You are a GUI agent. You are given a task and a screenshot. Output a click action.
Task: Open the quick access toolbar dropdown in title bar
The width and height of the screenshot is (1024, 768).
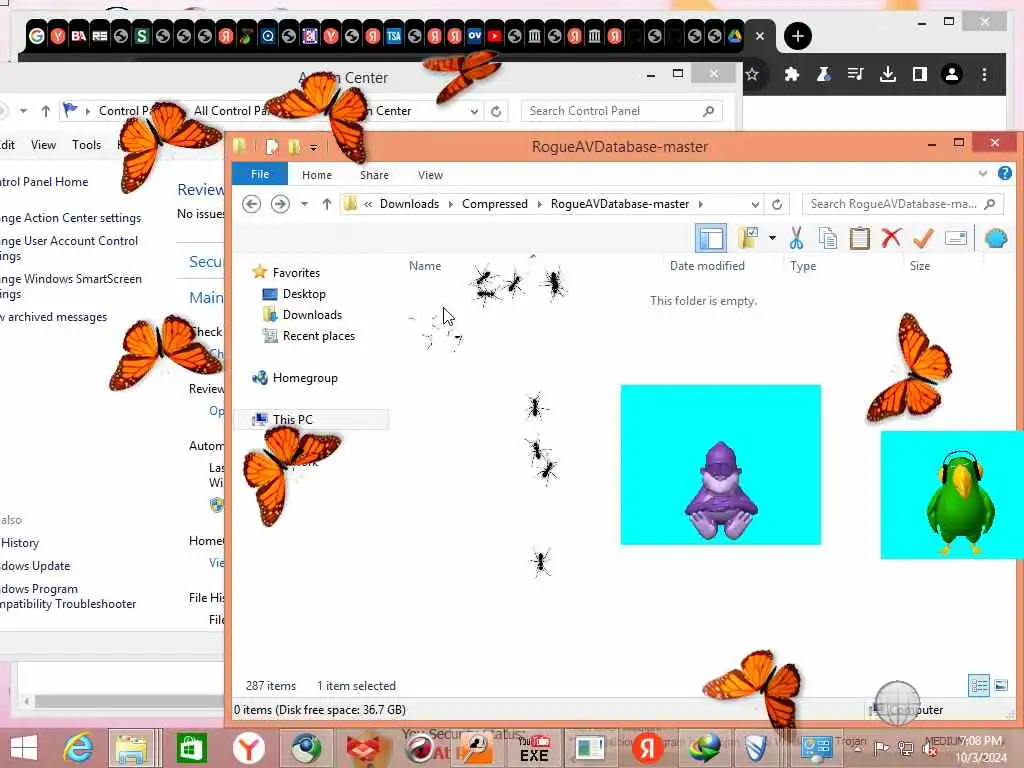(313, 148)
